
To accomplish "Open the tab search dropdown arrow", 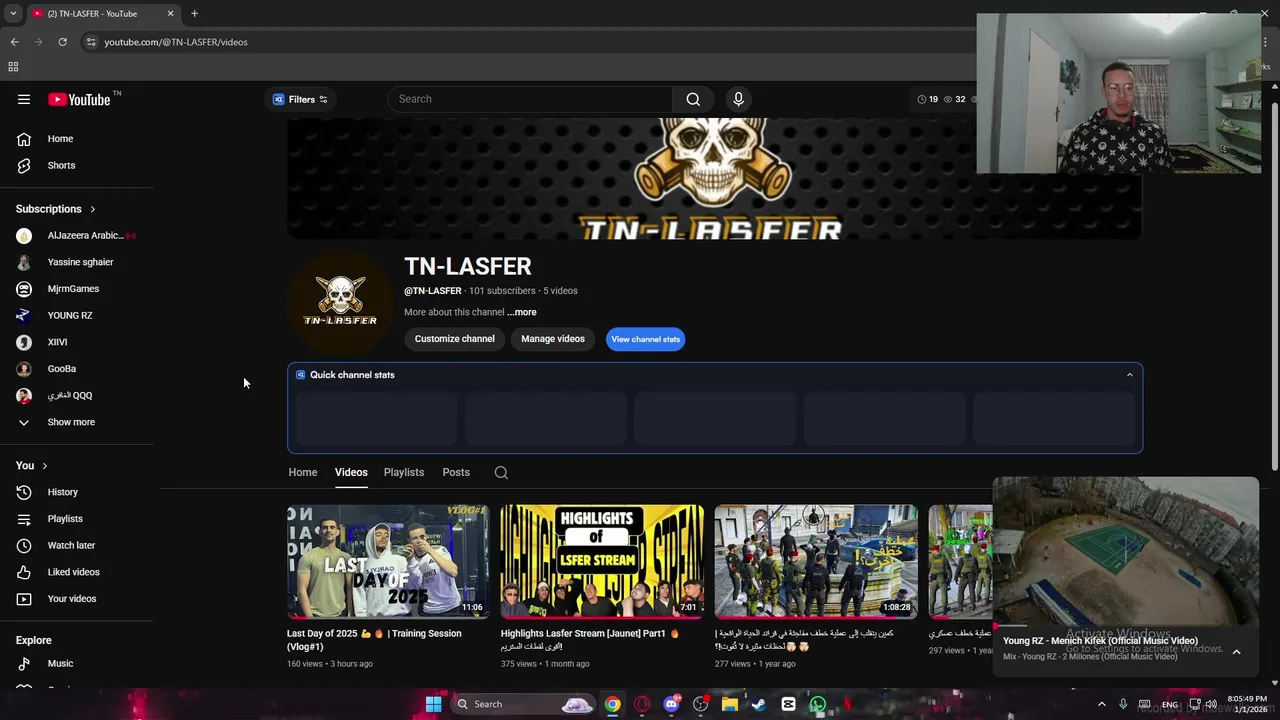I will click(13, 13).
